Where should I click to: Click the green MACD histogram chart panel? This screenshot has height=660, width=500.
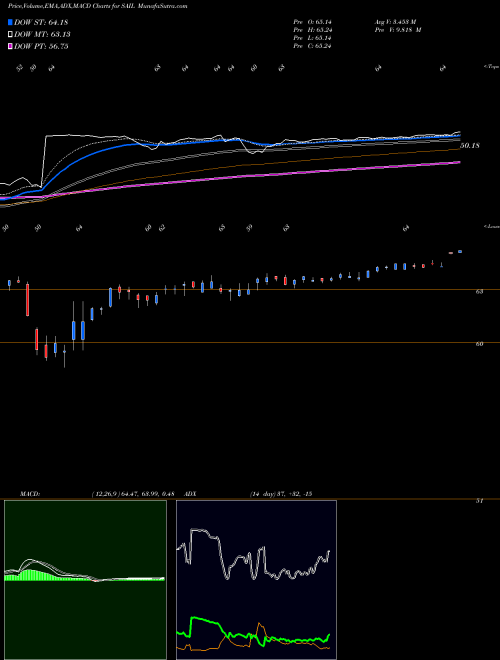pos(85,580)
